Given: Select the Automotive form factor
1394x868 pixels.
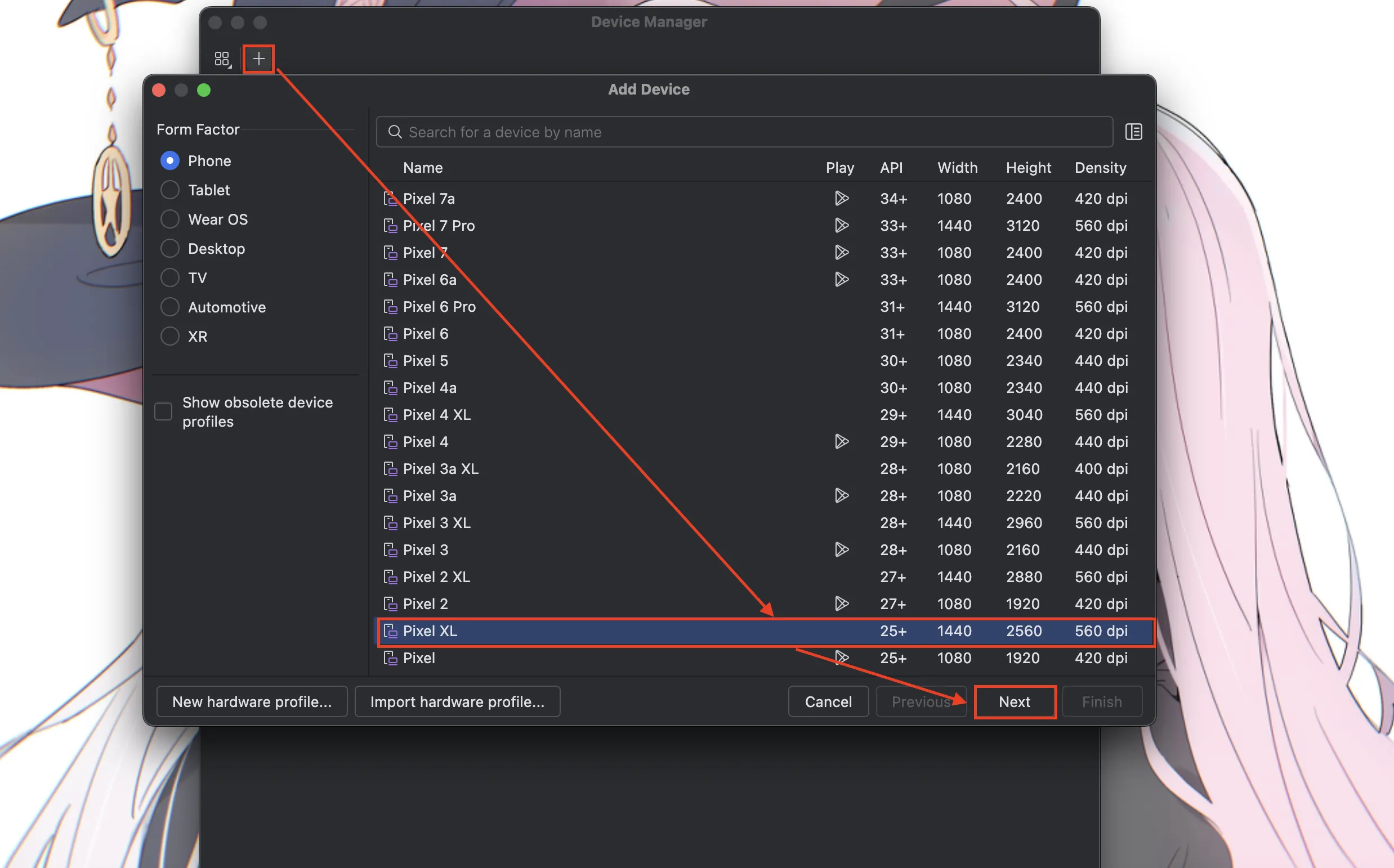Looking at the screenshot, I should [170, 307].
